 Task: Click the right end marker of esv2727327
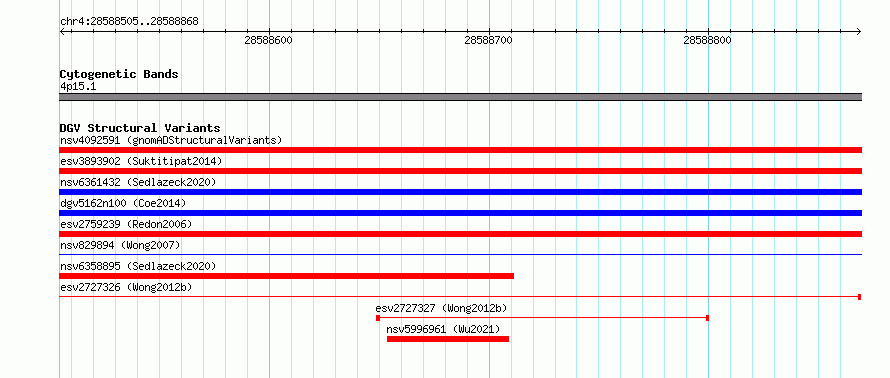(707, 318)
